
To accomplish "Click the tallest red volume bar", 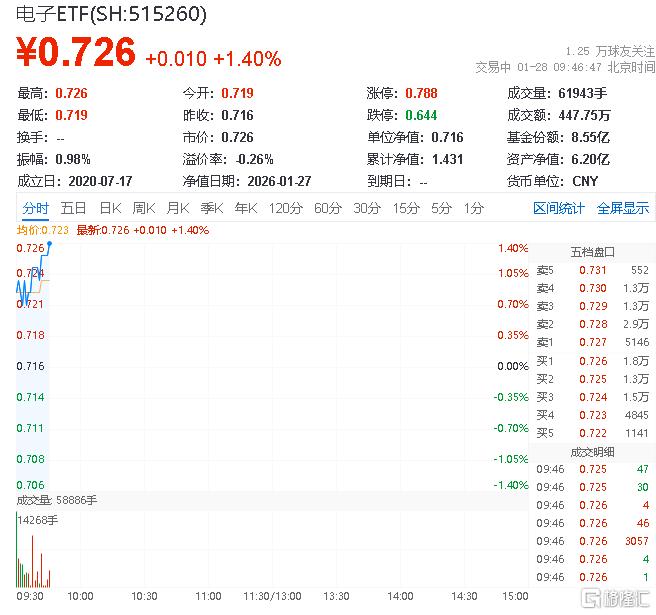I will [33, 561].
